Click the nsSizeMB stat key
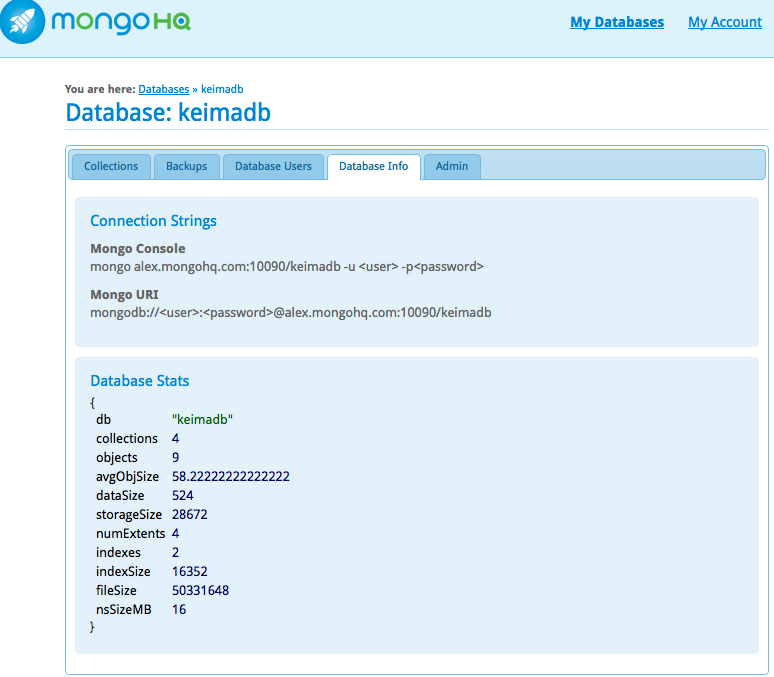The image size is (774, 677). [123, 610]
